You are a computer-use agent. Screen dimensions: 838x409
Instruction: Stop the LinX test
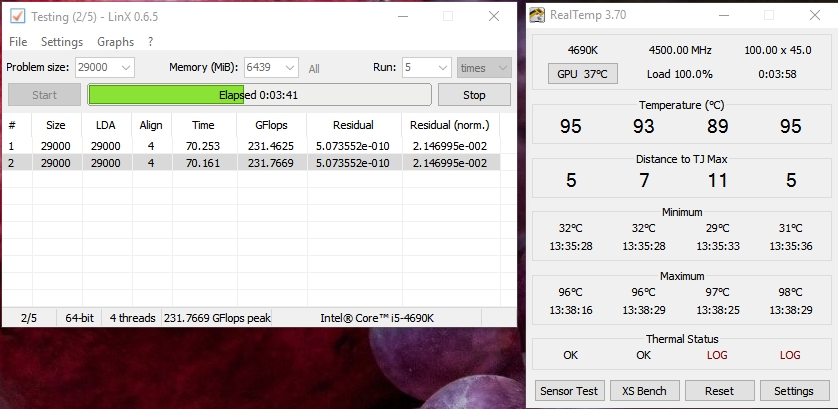point(474,95)
